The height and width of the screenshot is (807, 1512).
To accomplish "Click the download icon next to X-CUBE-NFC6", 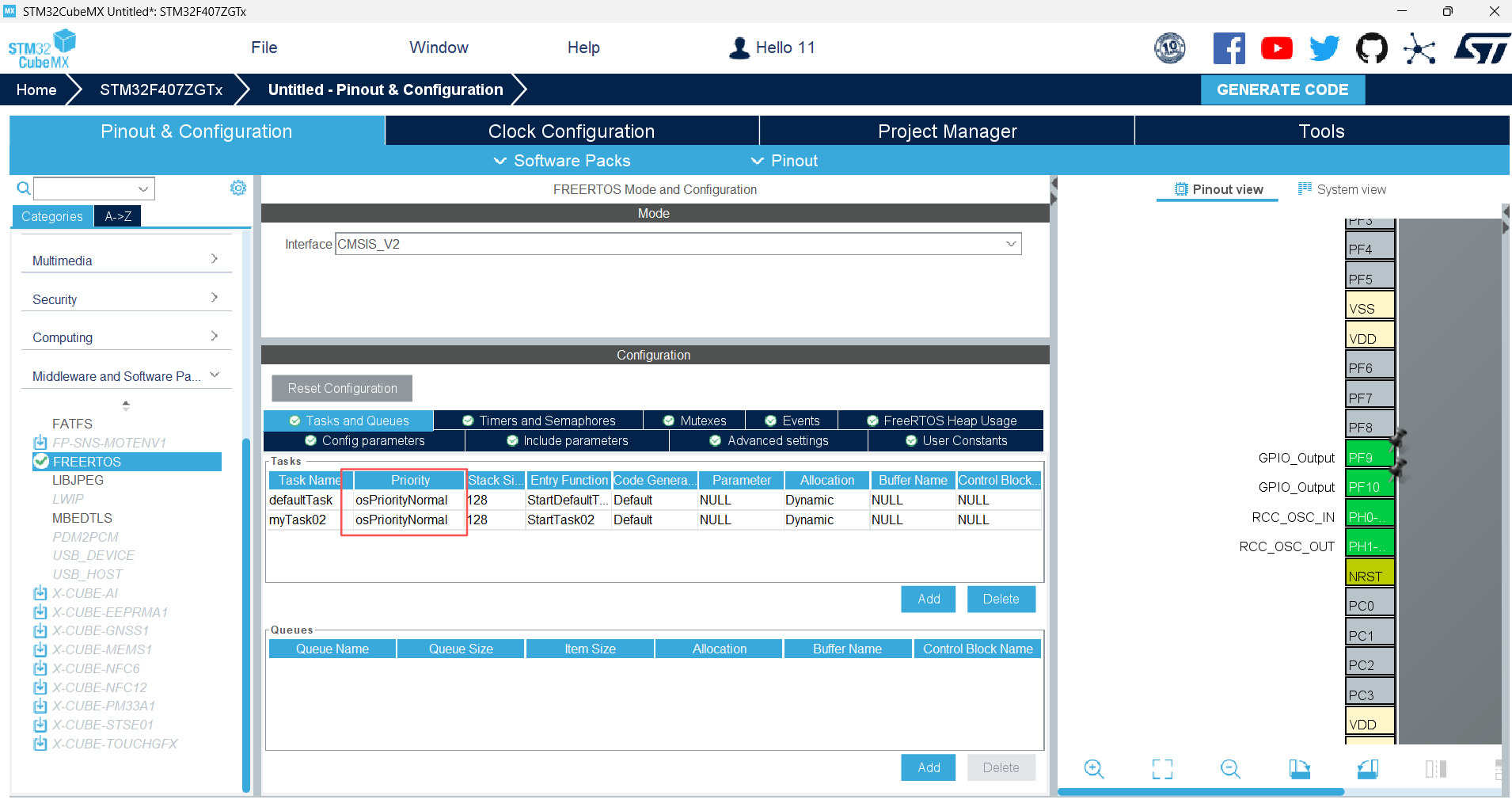I will click(x=40, y=668).
